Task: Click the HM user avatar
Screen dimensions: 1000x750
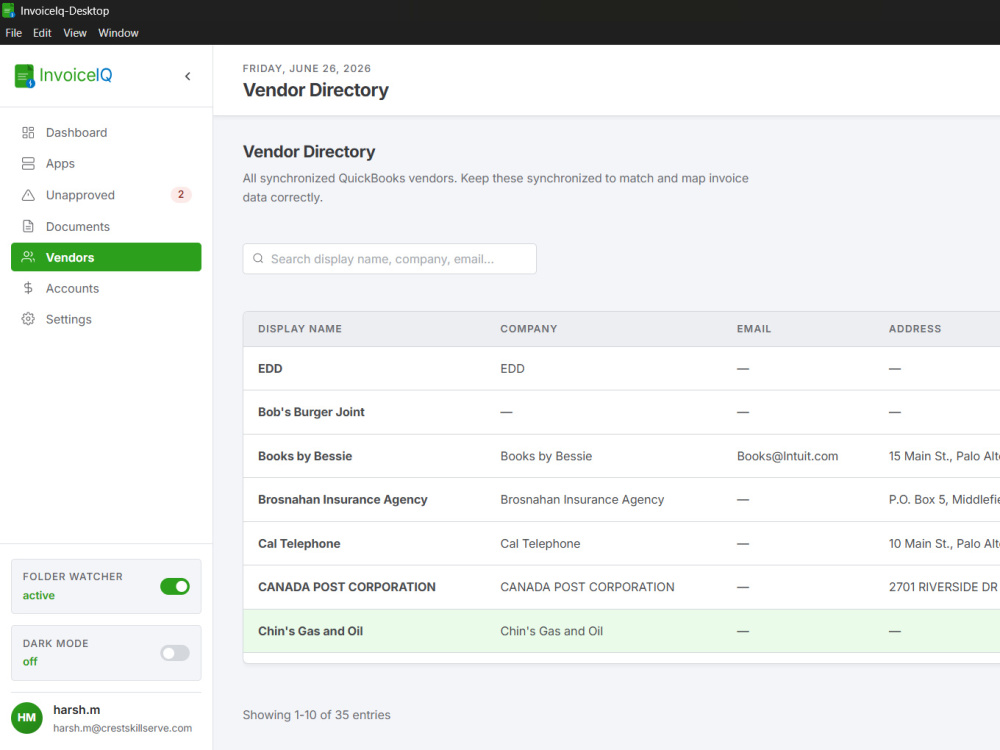Action: pyautogui.click(x=27, y=718)
